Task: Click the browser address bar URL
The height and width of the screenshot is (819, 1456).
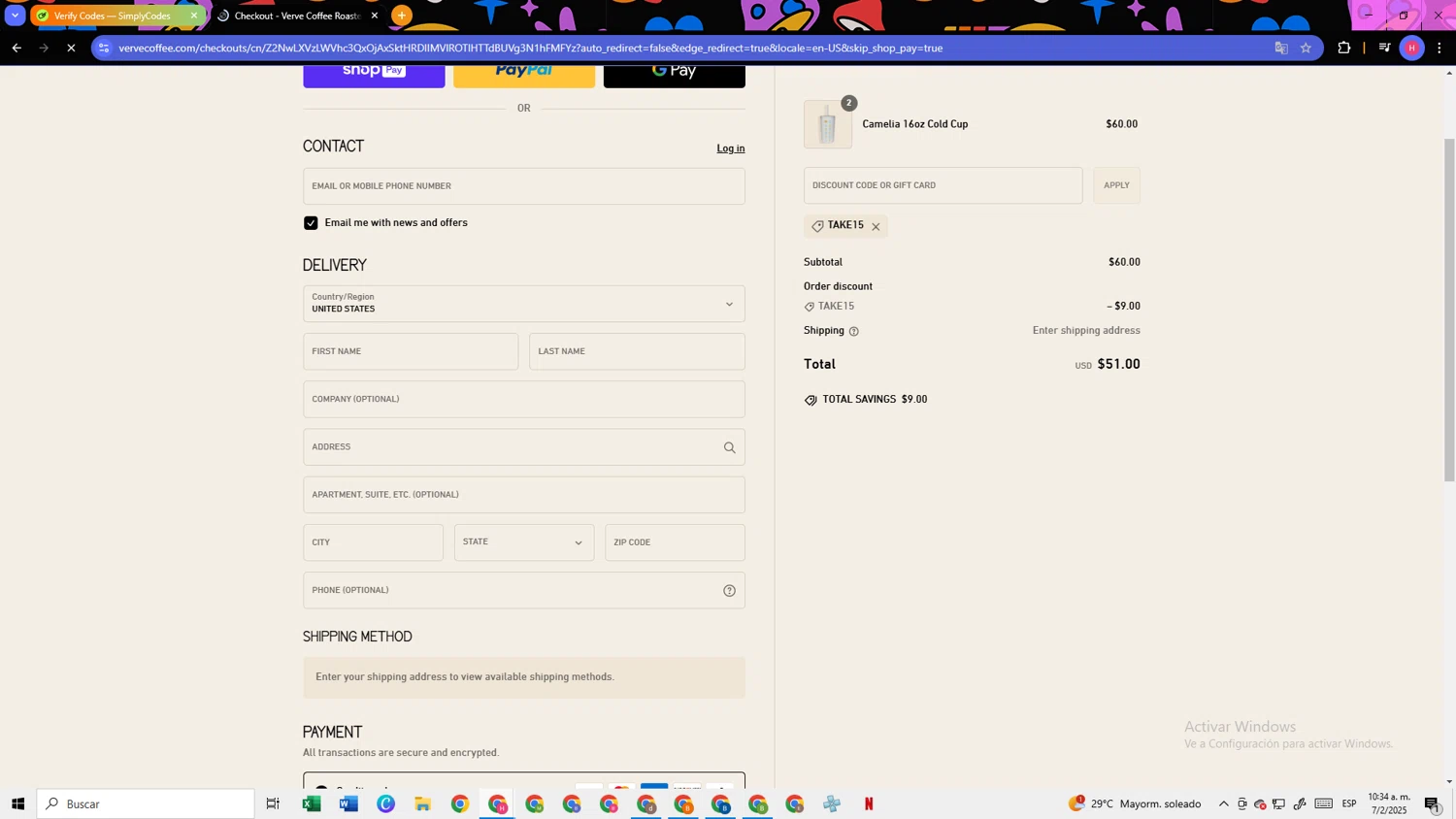Action: click(x=530, y=48)
